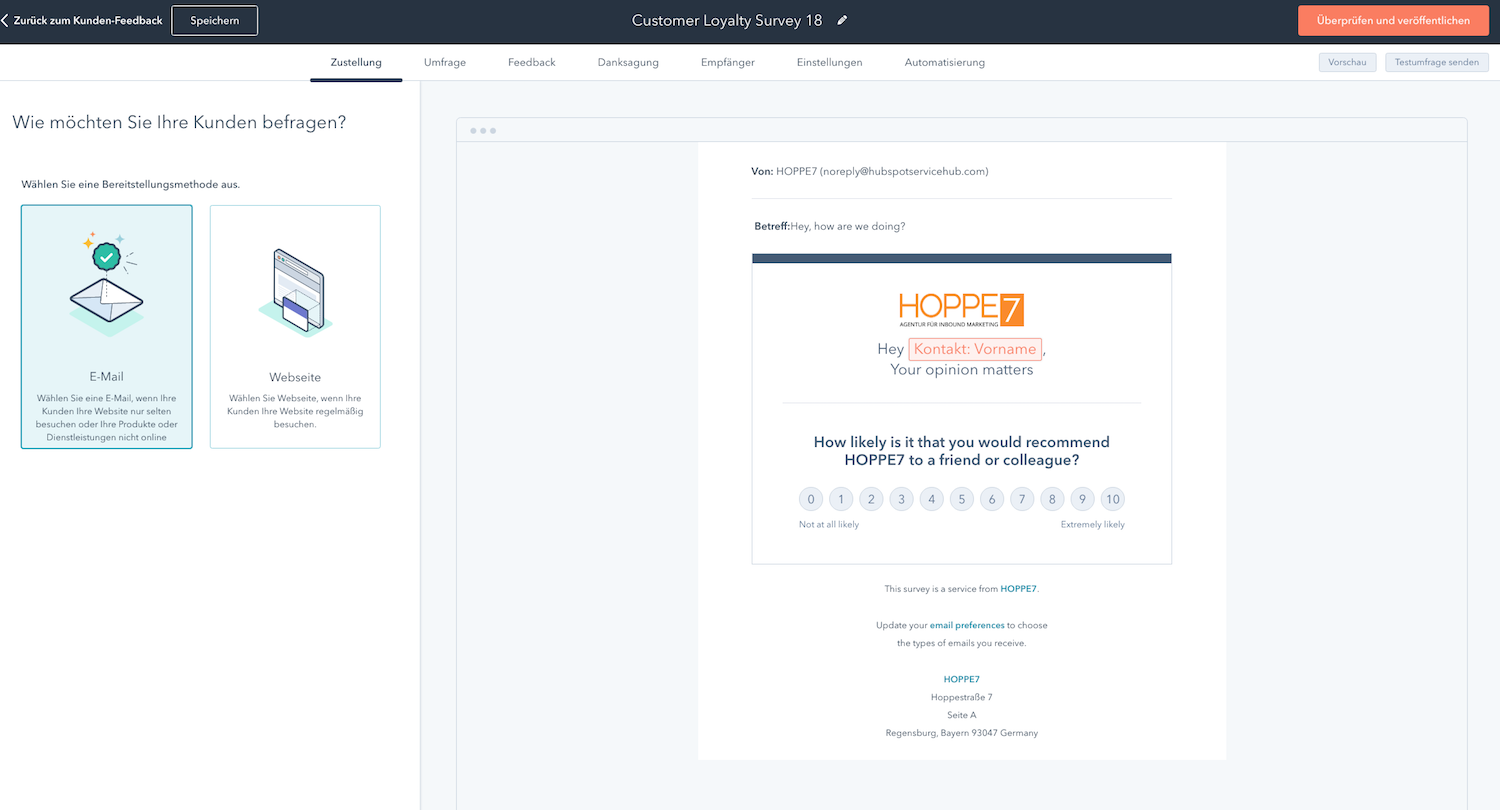Click the back chevron next to Zurück zum Kunden-Feedback
Viewport: 1500px width, 810px height.
tap(5, 20)
